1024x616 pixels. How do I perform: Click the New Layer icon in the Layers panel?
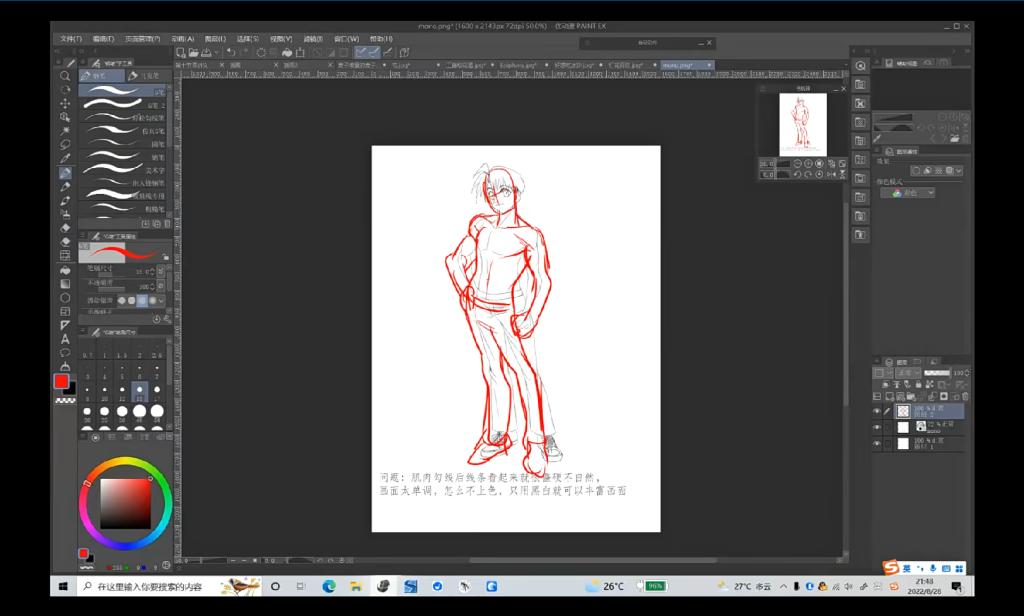tap(889, 396)
